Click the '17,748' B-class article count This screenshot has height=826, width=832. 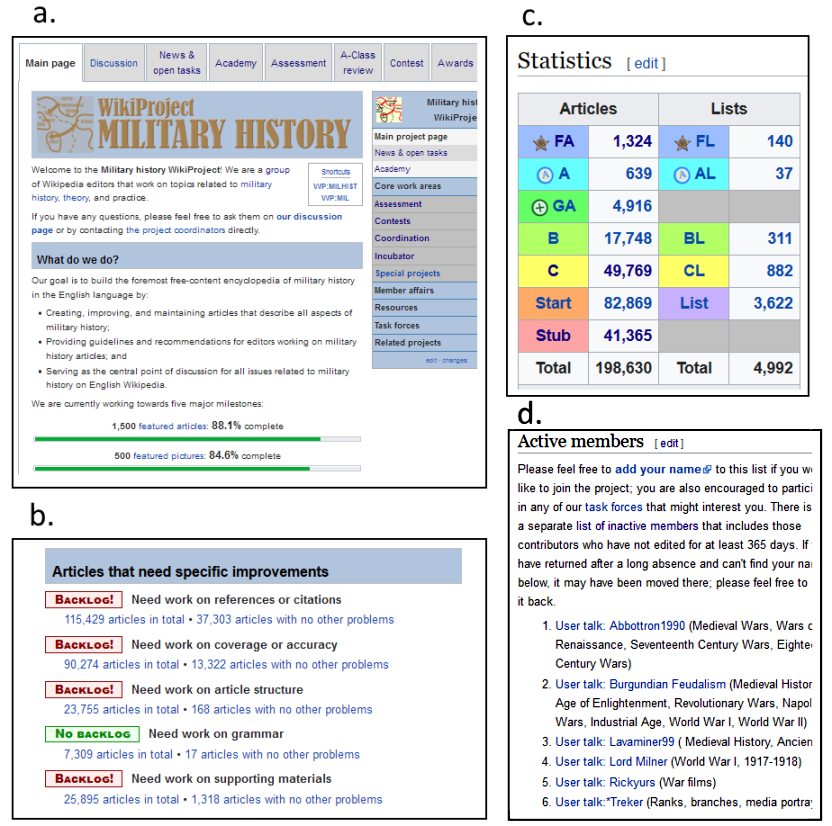(x=628, y=239)
